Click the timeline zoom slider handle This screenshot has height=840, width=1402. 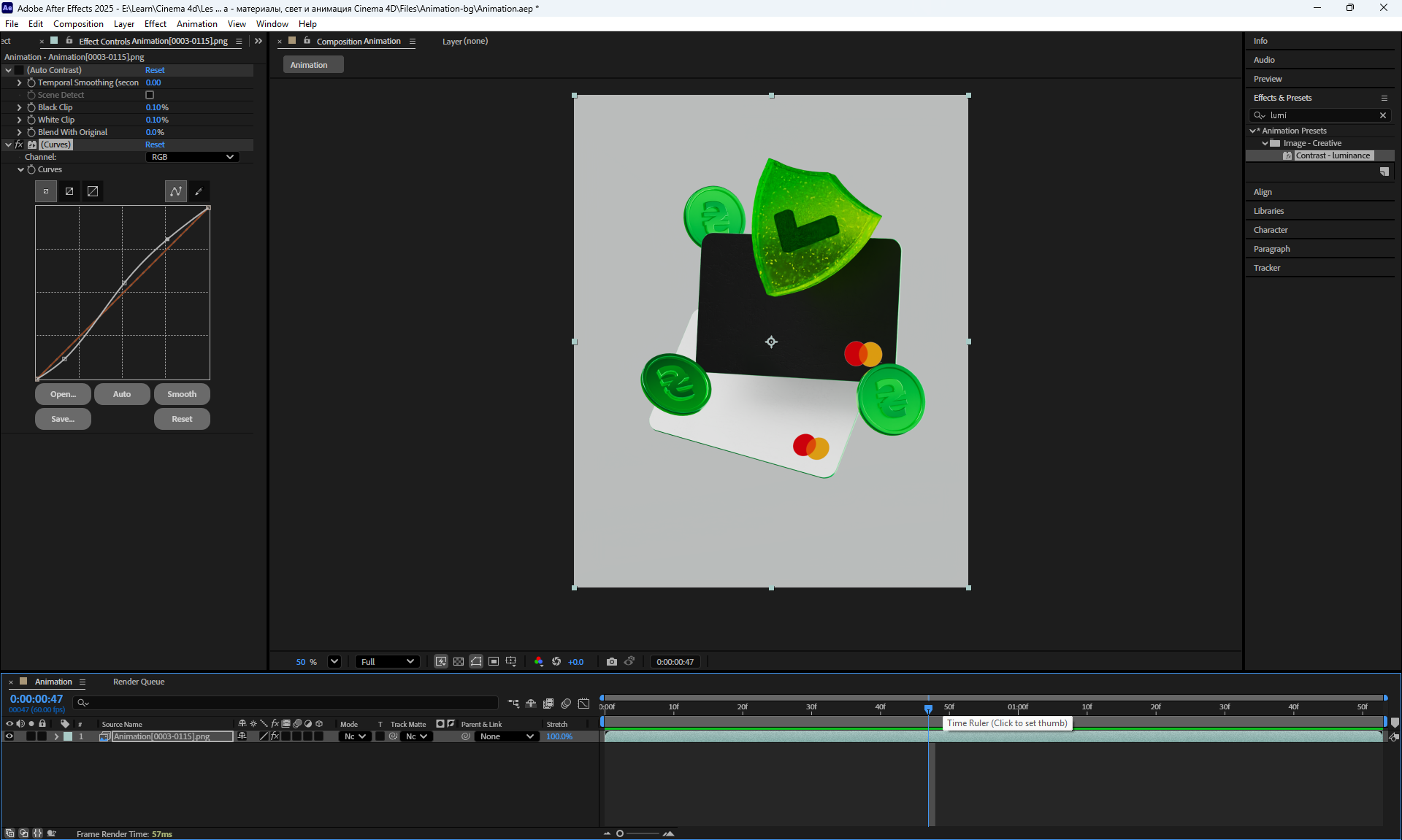(x=620, y=833)
